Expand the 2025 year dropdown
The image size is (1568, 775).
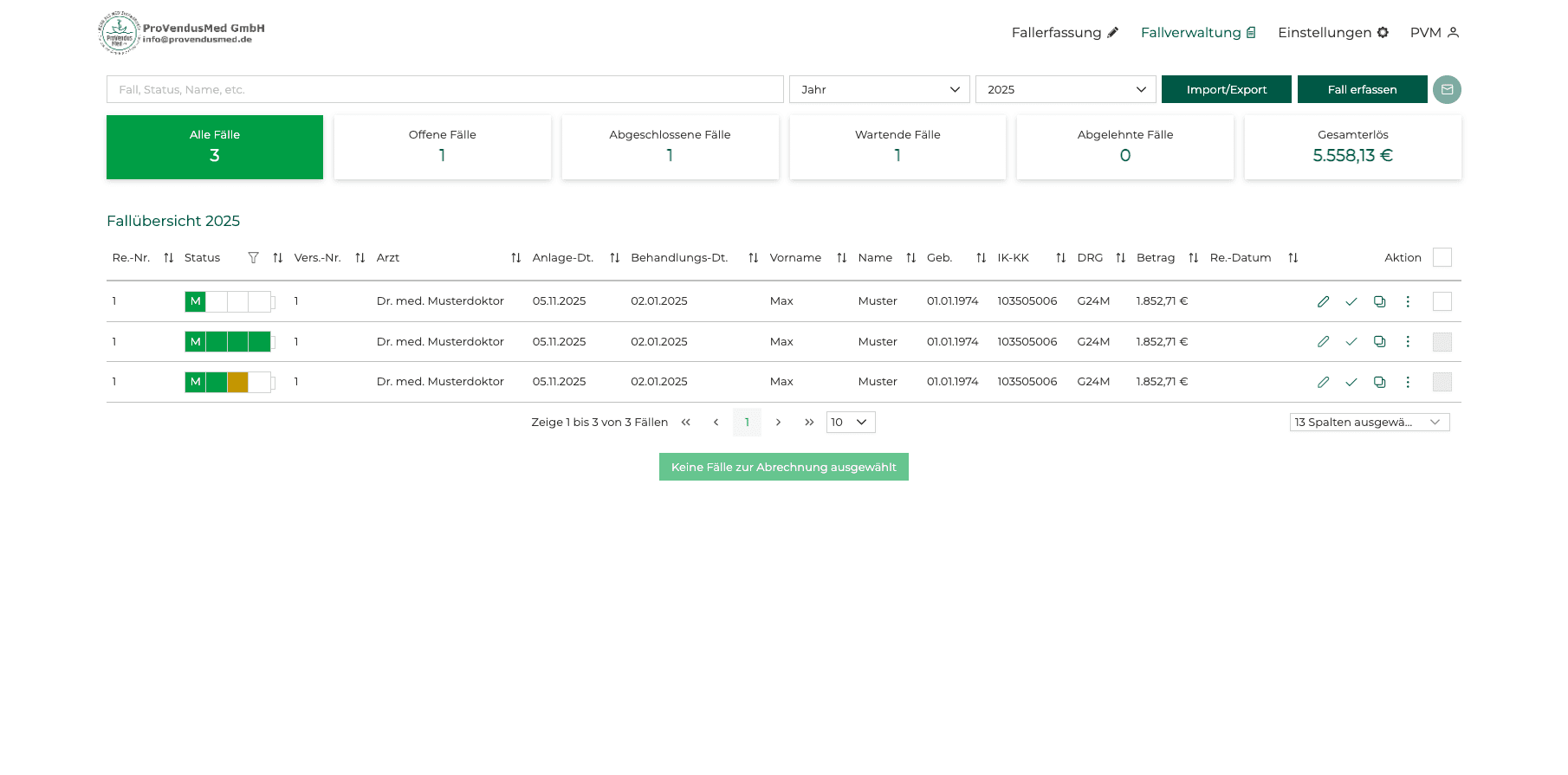[1065, 89]
